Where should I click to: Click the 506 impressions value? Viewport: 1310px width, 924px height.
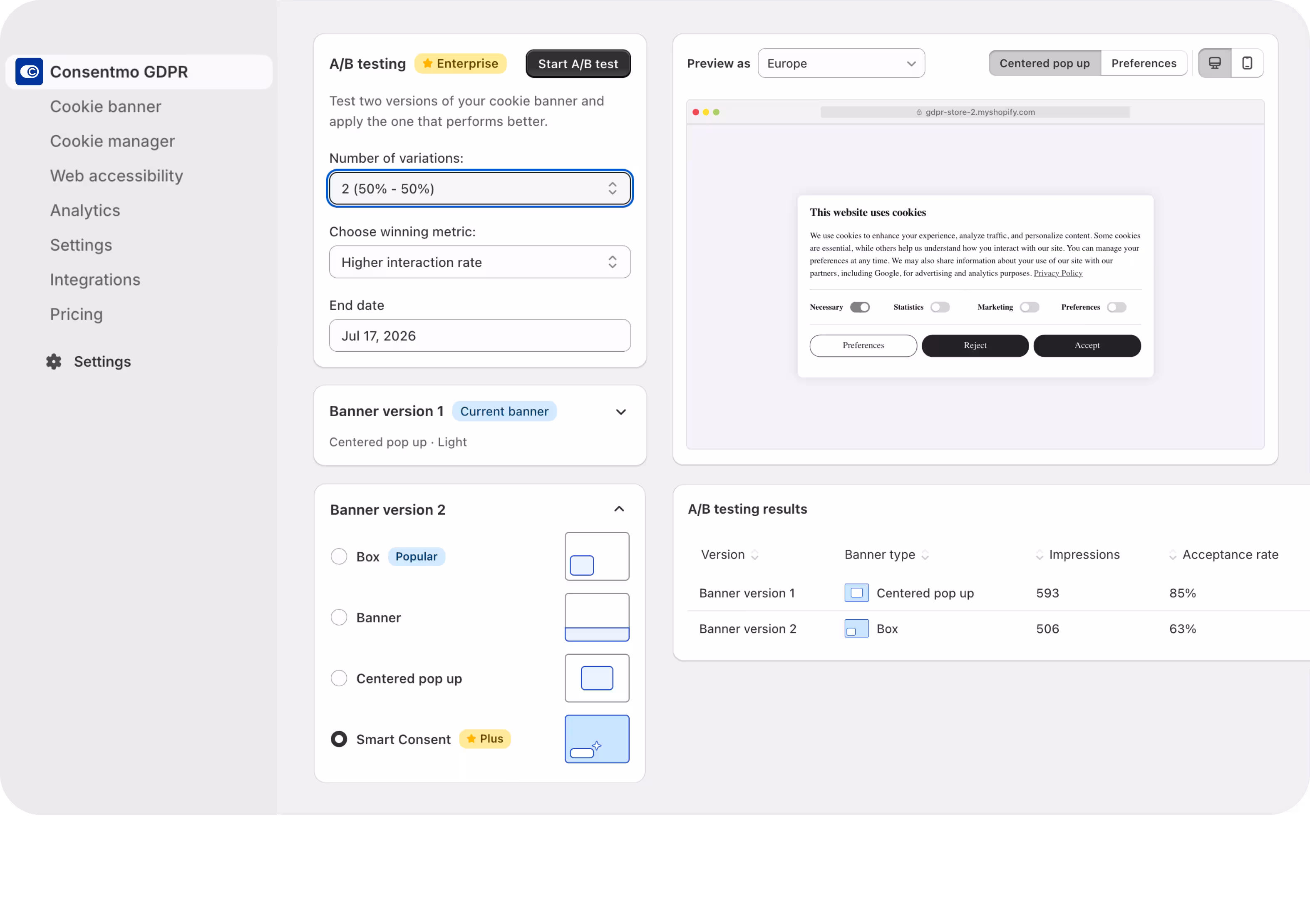click(x=1047, y=629)
